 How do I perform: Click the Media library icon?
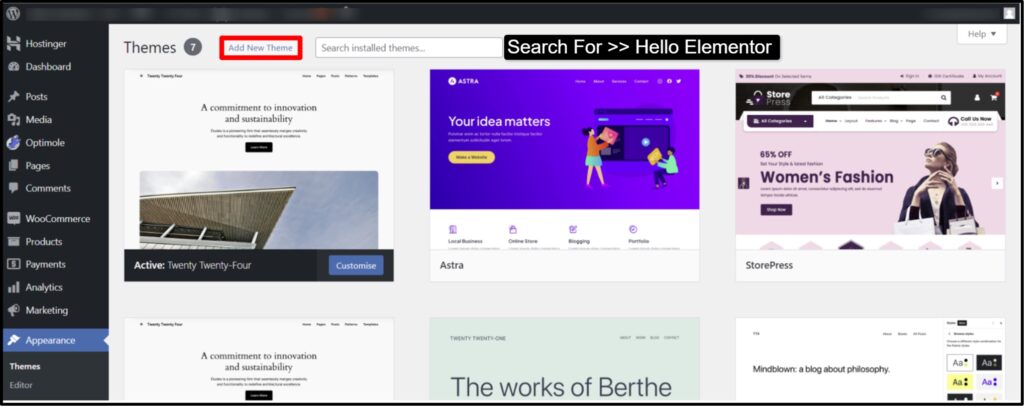tap(13, 119)
